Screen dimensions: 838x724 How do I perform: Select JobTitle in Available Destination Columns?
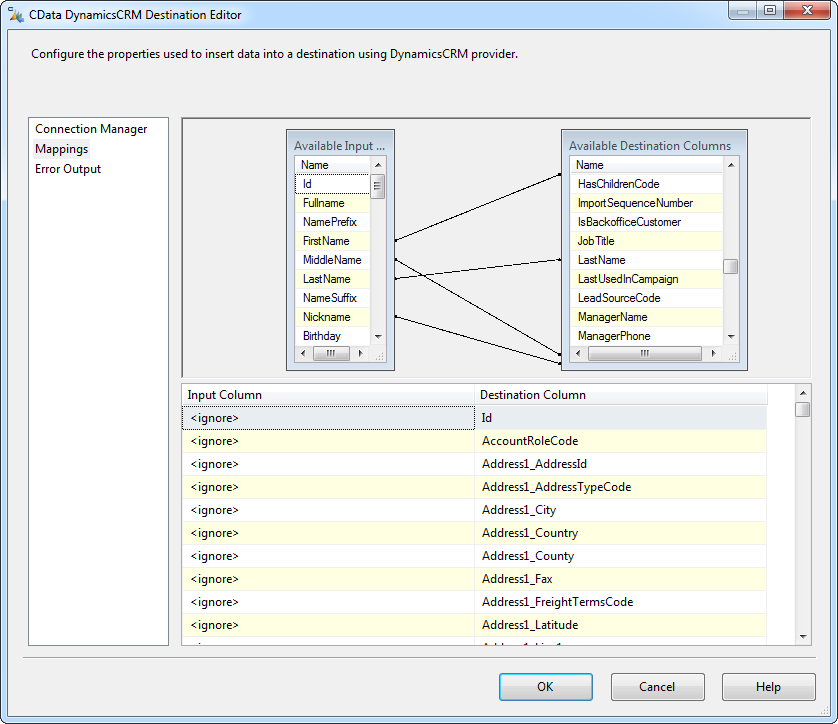click(596, 241)
